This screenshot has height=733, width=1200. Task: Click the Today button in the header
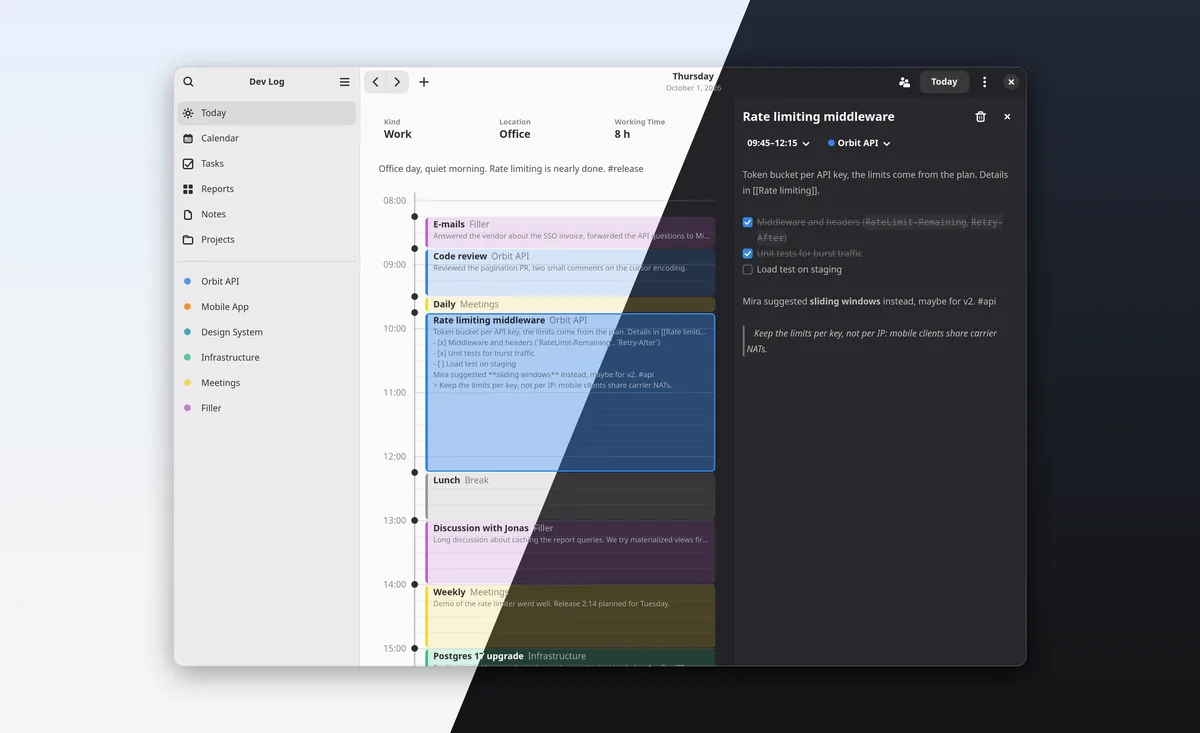(944, 82)
